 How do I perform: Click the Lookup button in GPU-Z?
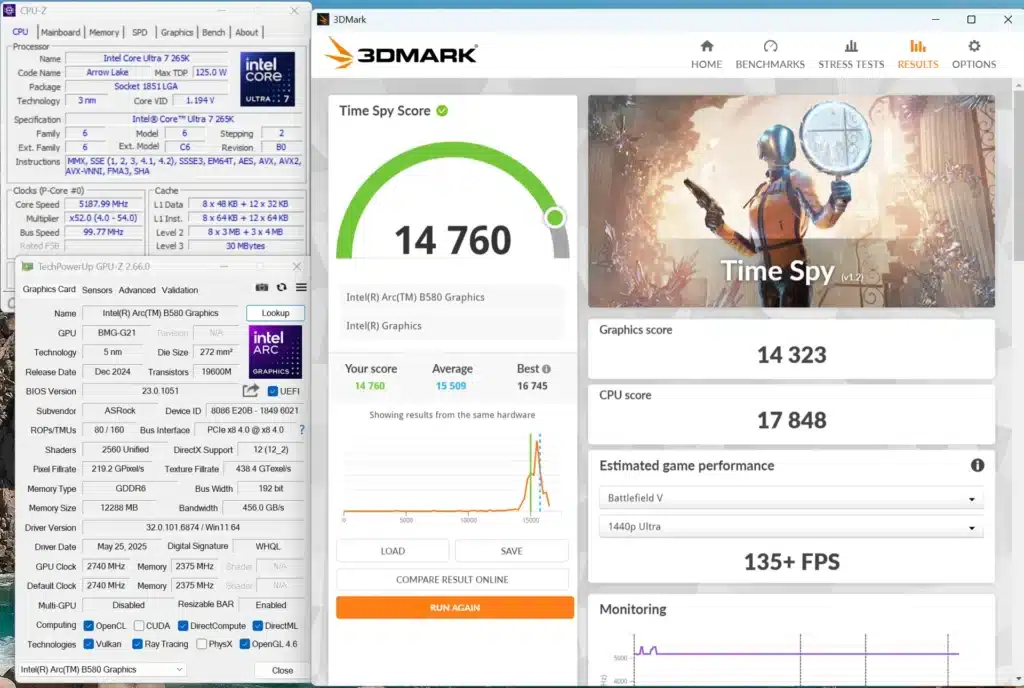276,313
